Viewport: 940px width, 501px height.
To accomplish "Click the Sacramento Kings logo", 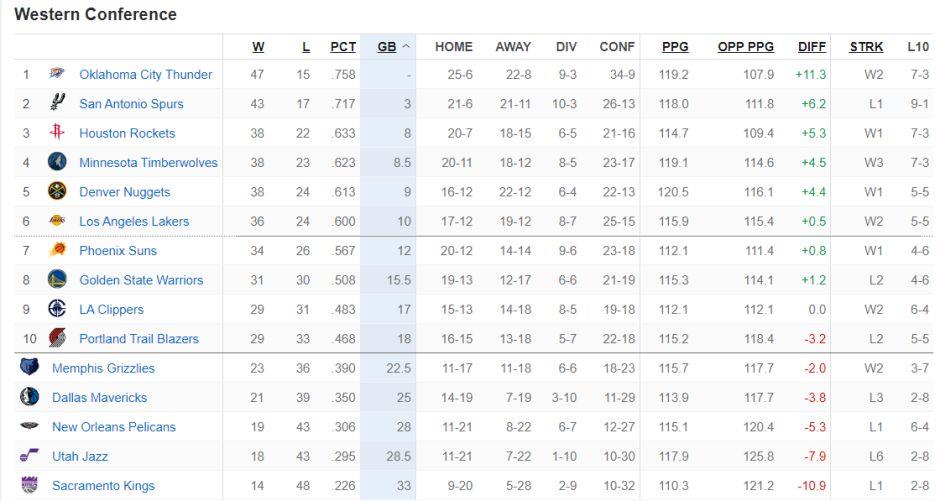I will click(29, 484).
